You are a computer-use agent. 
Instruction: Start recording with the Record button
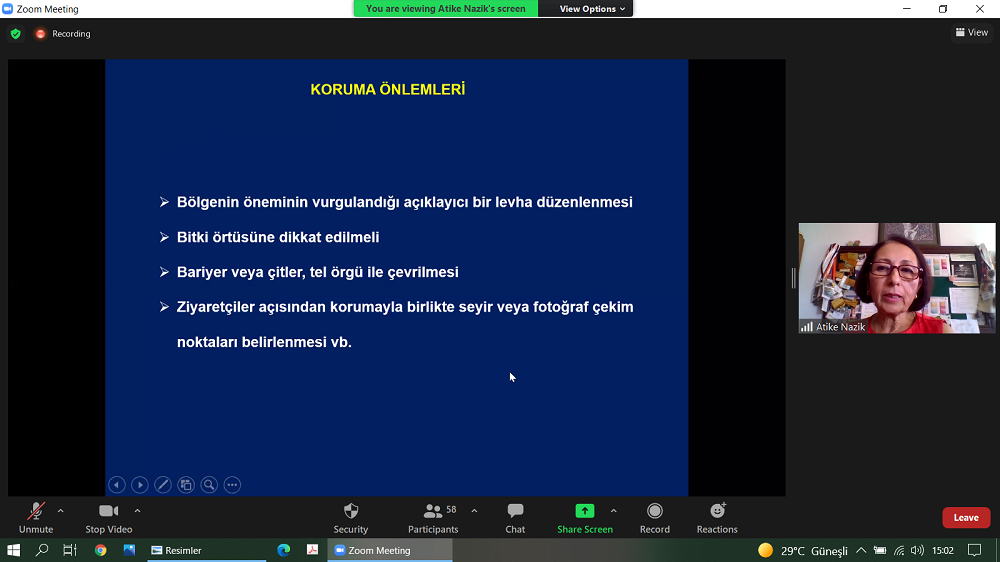pos(655,518)
